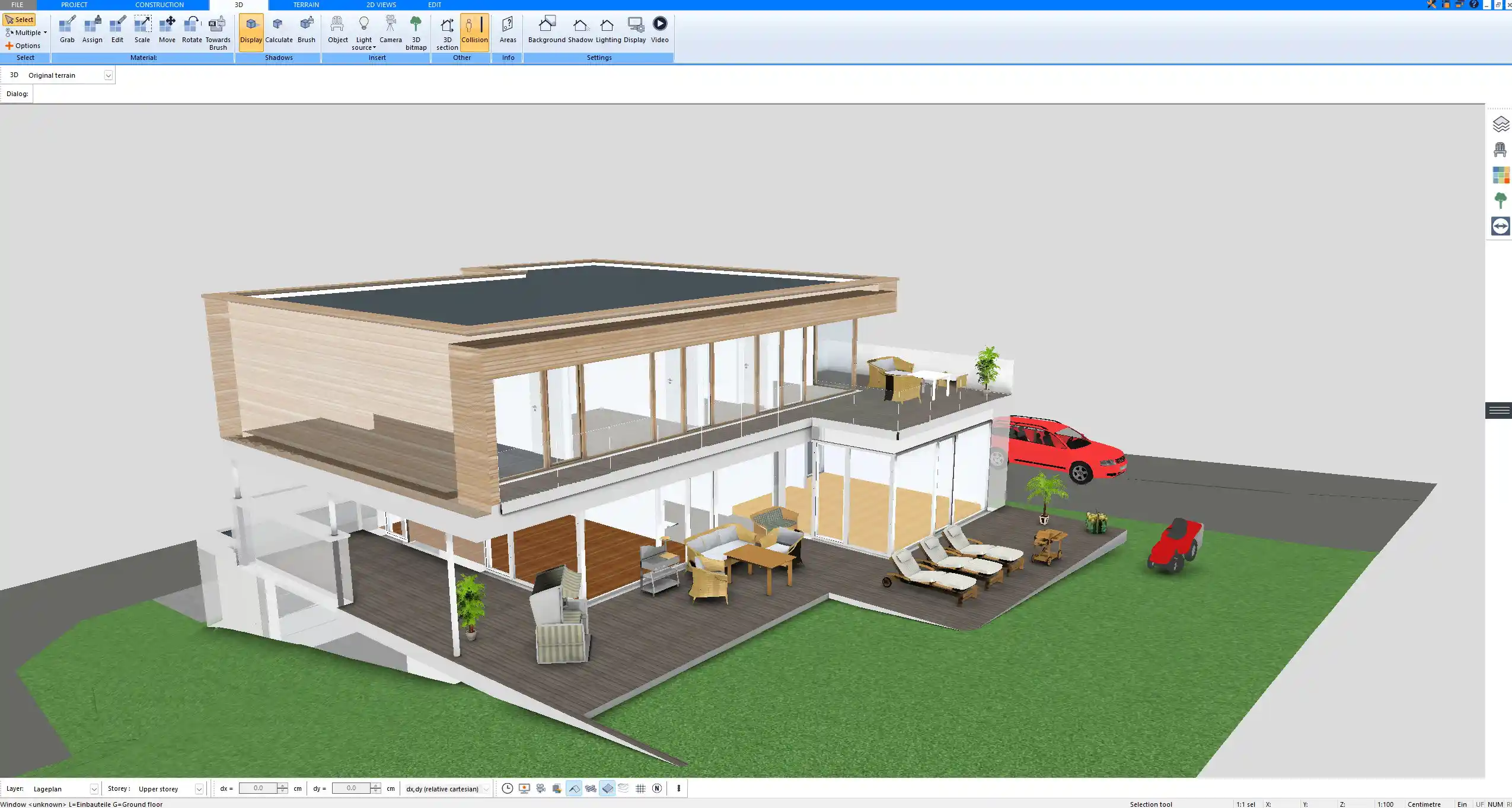Click the Material group label
The width and height of the screenshot is (1512, 808).
click(143, 58)
